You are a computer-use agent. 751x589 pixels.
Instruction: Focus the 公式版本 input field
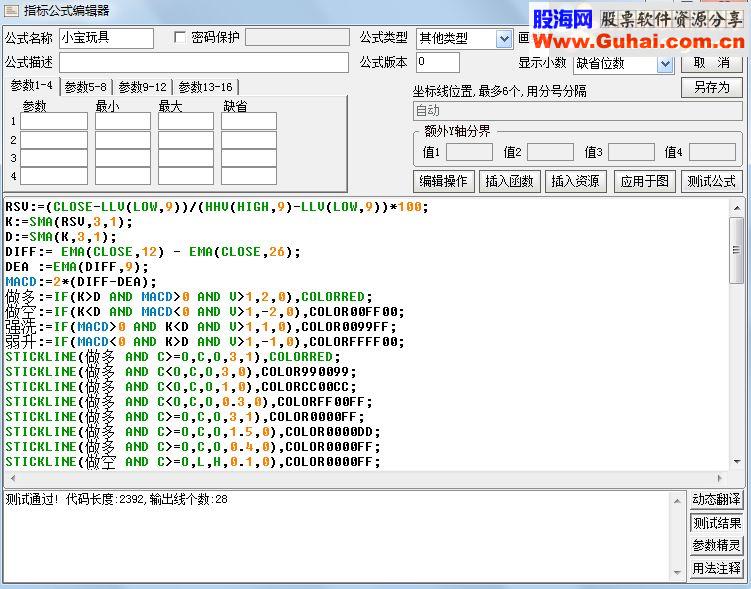tap(438, 62)
